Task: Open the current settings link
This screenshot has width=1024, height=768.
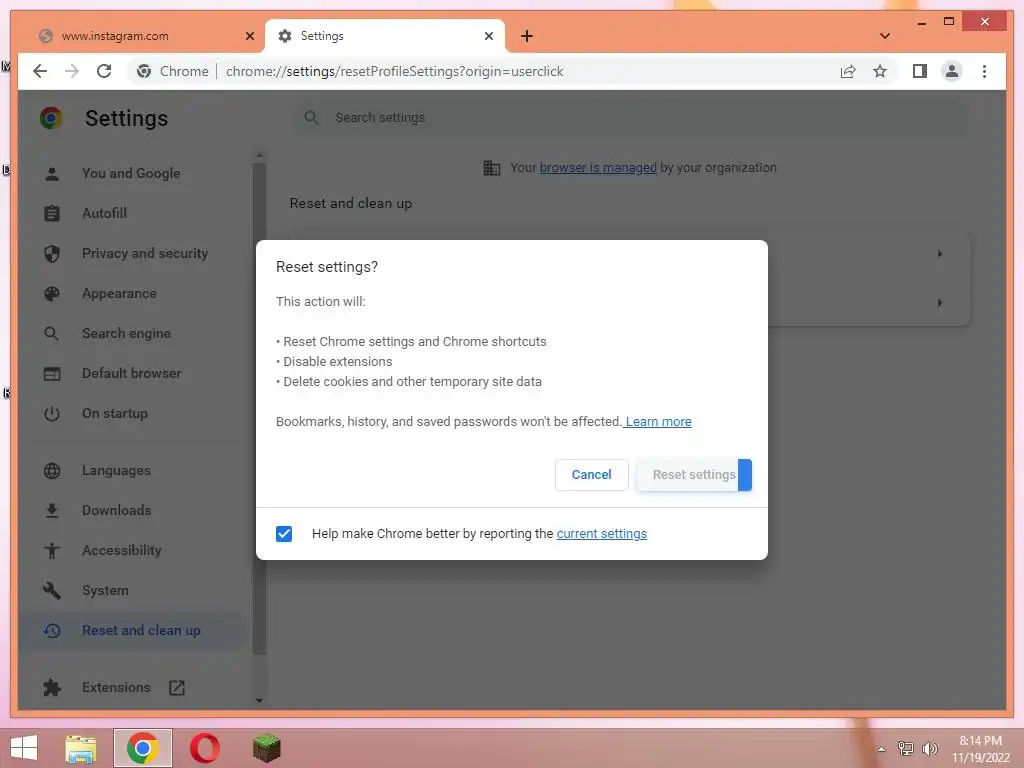Action: pyautogui.click(x=601, y=534)
